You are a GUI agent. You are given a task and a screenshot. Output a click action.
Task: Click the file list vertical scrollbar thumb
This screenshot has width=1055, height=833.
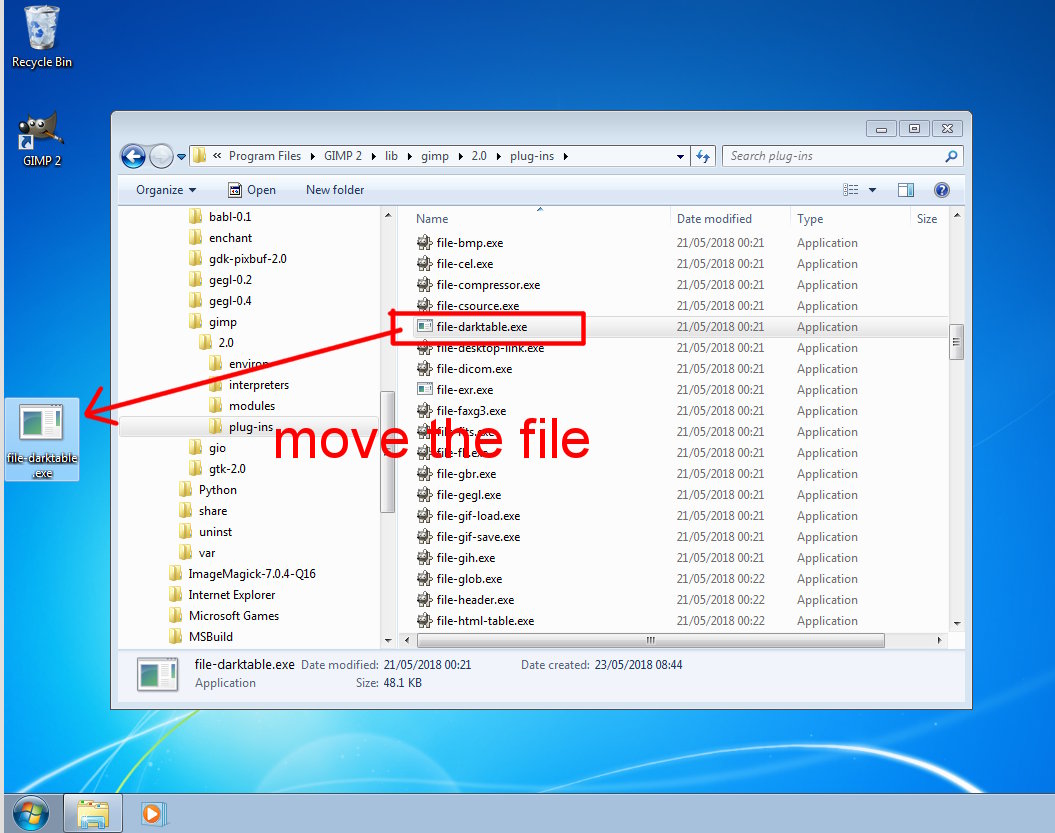coord(956,342)
